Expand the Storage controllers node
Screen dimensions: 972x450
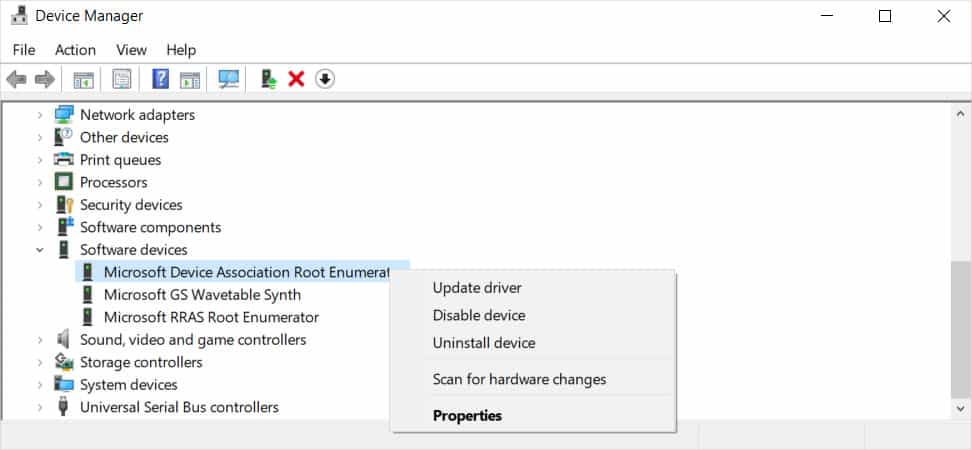40,362
